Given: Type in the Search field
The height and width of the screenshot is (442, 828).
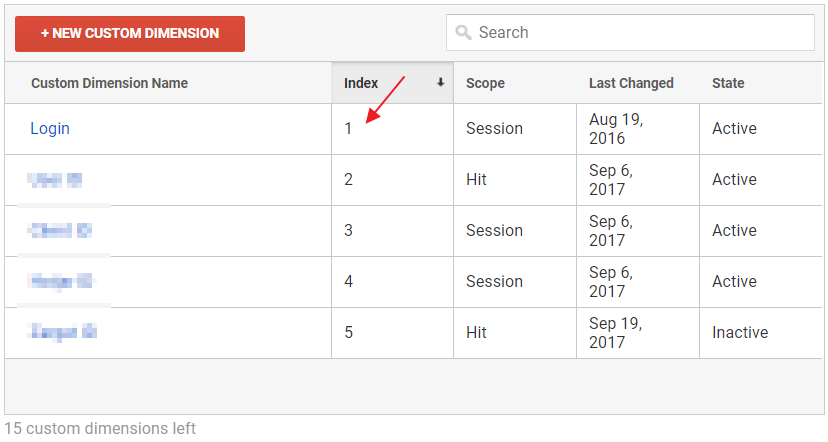Looking at the screenshot, I should [640, 33].
